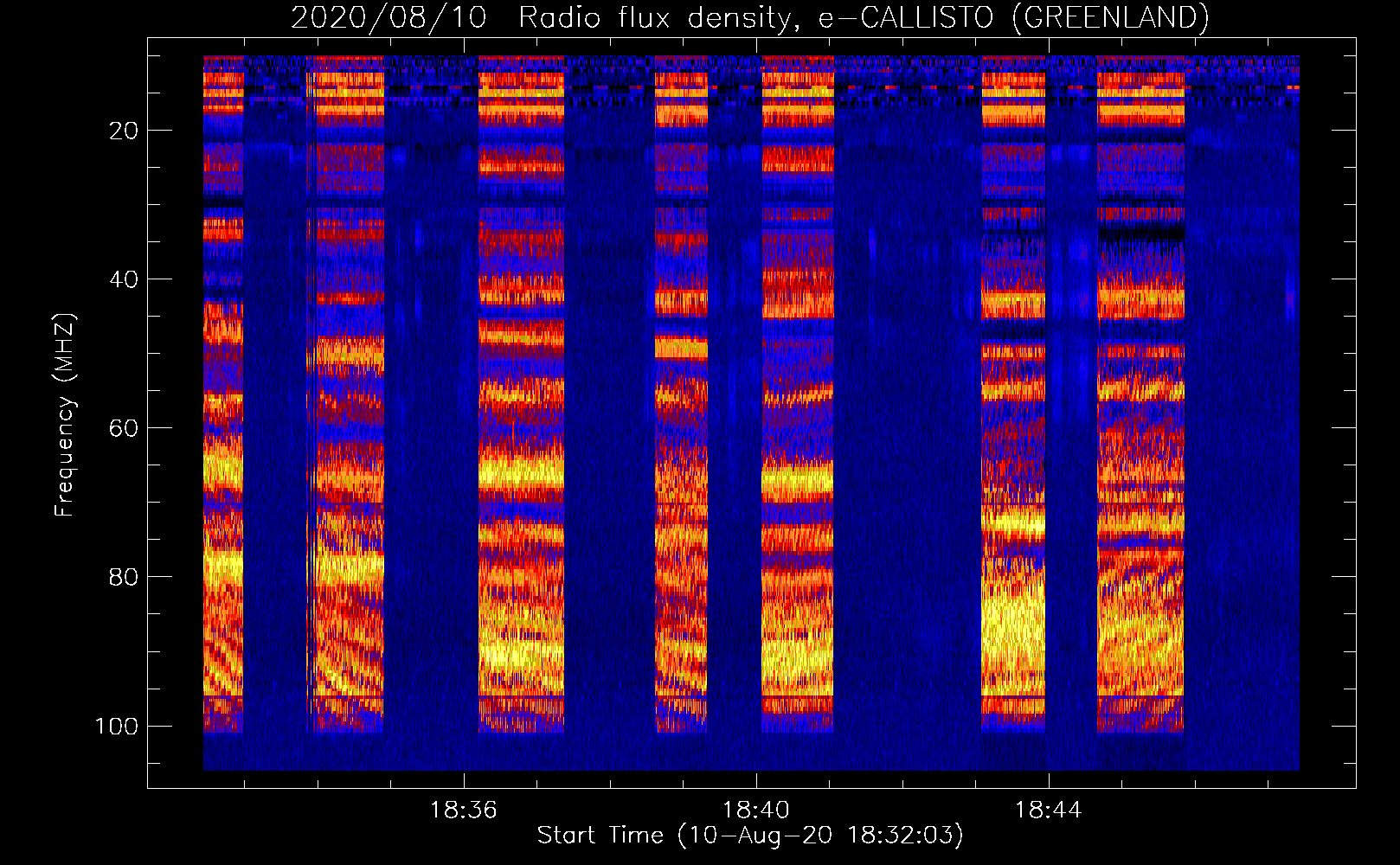Image resolution: width=1400 pixels, height=865 pixels.
Task: Click the 80 MHz frequency tick label
Action: tap(124, 577)
